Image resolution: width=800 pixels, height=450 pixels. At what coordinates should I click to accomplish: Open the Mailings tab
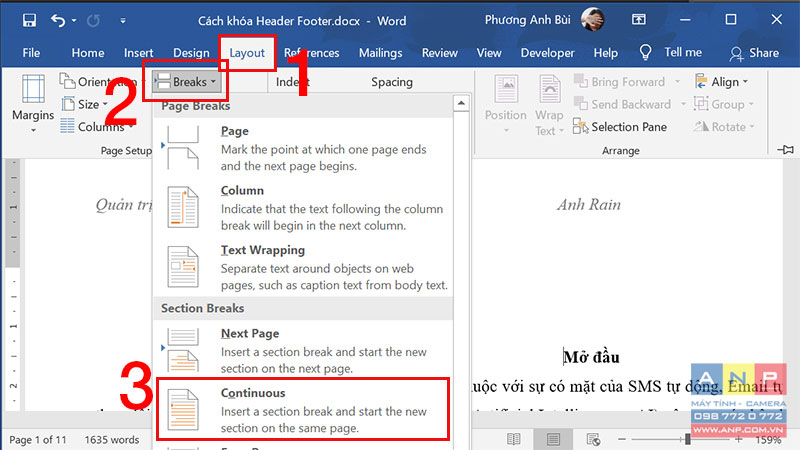[381, 53]
